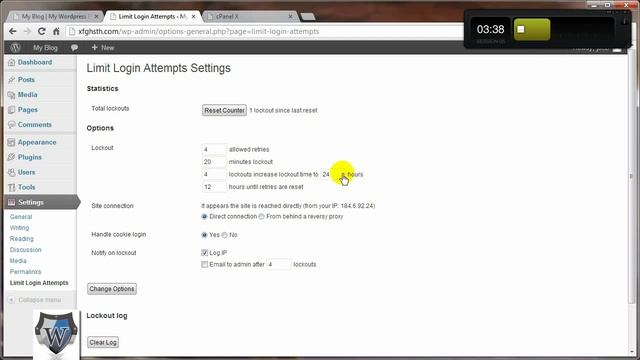Click the Plugins sidebar icon
The width and height of the screenshot is (640, 360).
11,157
